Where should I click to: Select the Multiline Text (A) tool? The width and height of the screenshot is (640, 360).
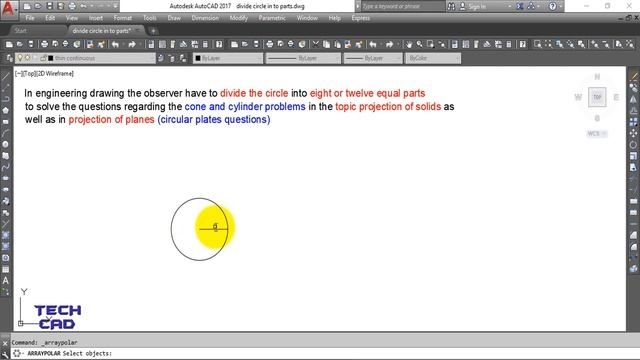coord(5,281)
